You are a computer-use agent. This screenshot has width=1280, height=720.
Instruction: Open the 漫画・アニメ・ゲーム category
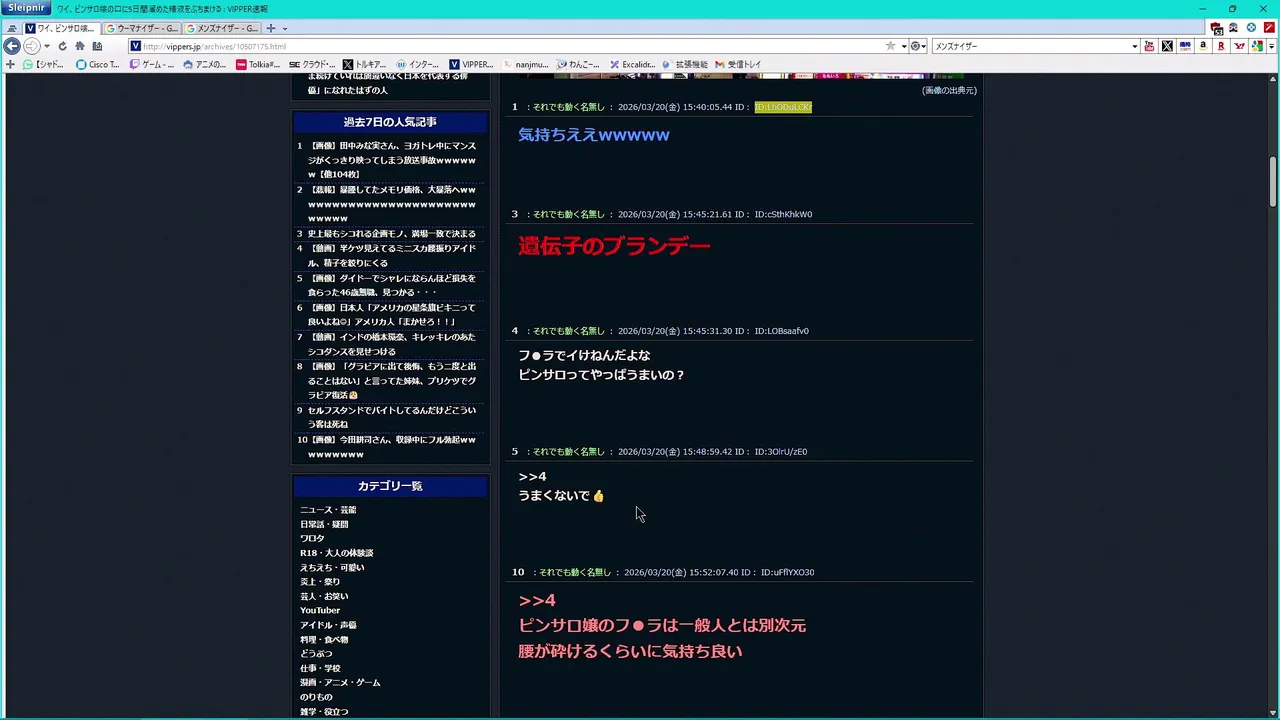tap(340, 682)
